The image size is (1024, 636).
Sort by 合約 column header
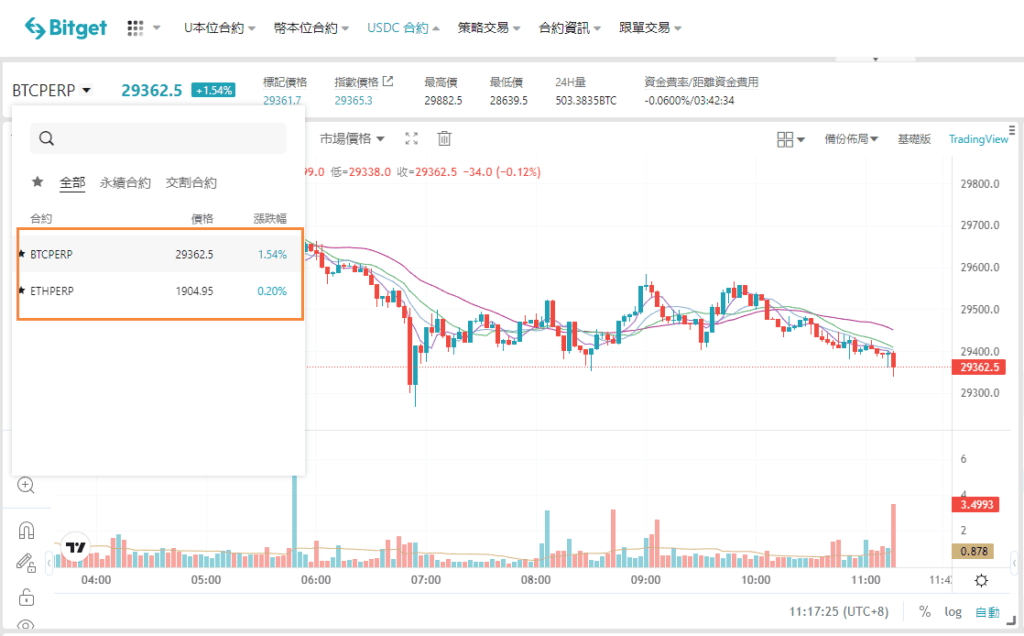[41, 219]
